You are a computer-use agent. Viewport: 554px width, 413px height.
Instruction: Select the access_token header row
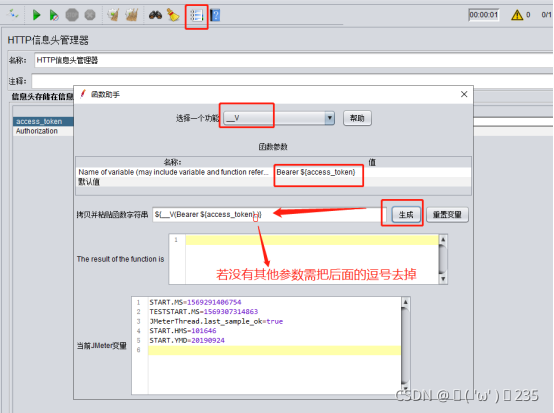pos(43,122)
